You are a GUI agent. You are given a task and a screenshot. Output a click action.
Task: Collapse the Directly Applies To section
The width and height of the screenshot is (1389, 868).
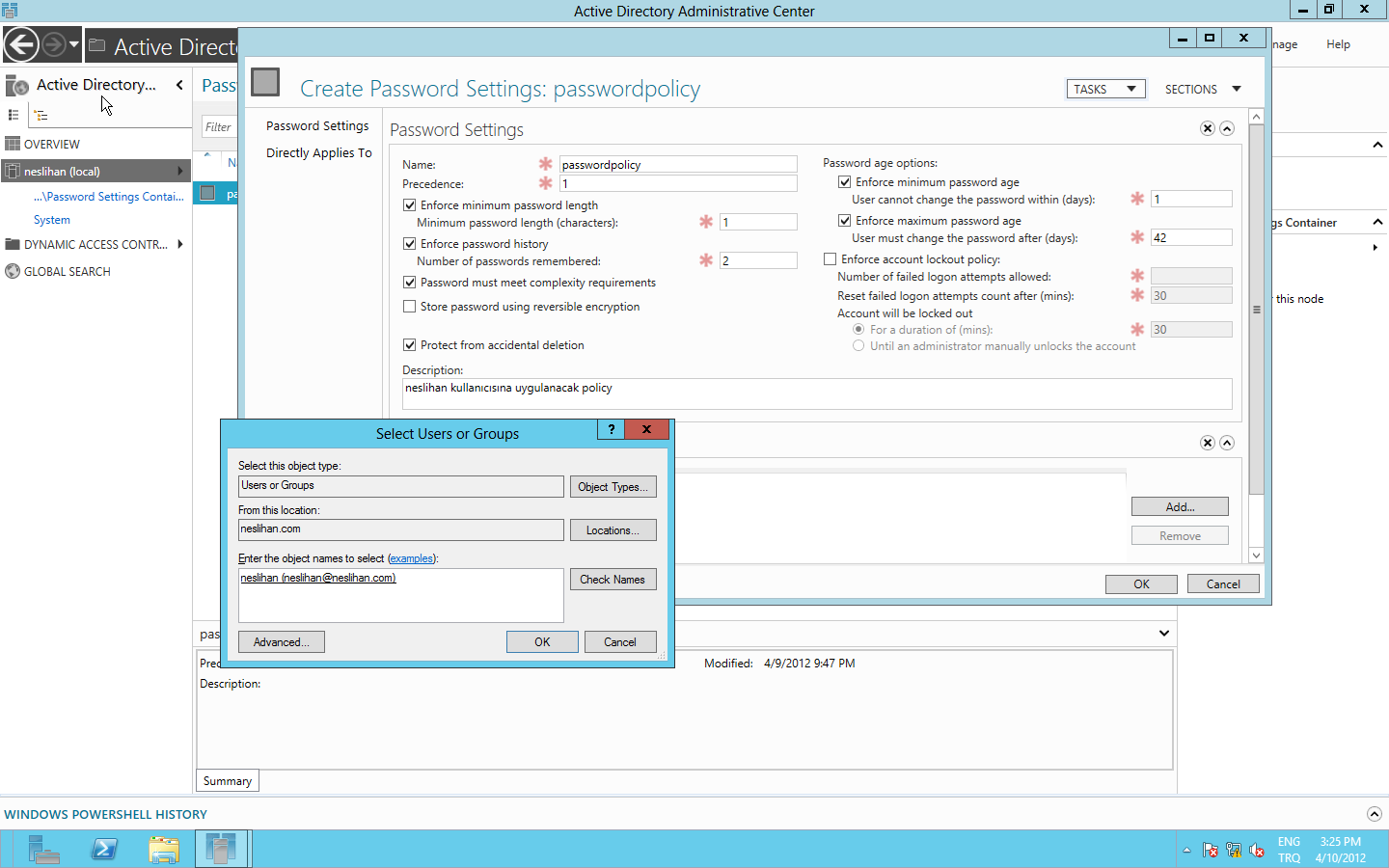(x=1227, y=443)
